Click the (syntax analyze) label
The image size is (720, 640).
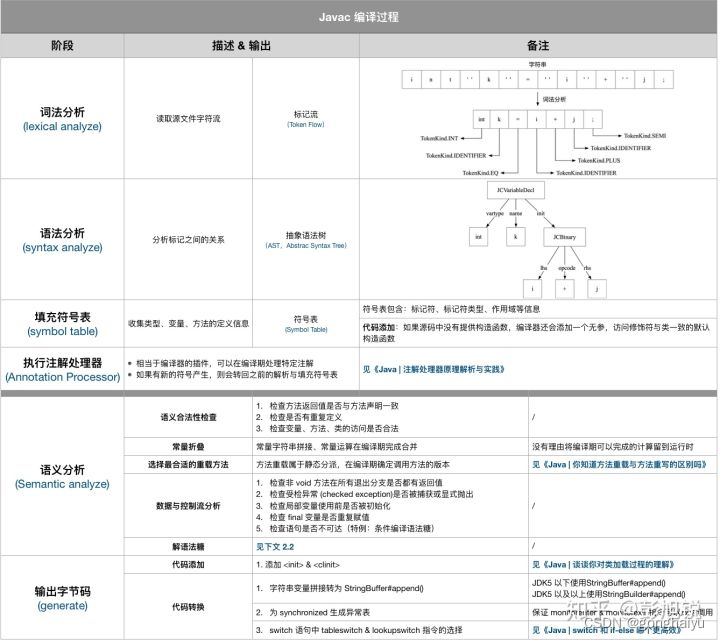(x=62, y=247)
